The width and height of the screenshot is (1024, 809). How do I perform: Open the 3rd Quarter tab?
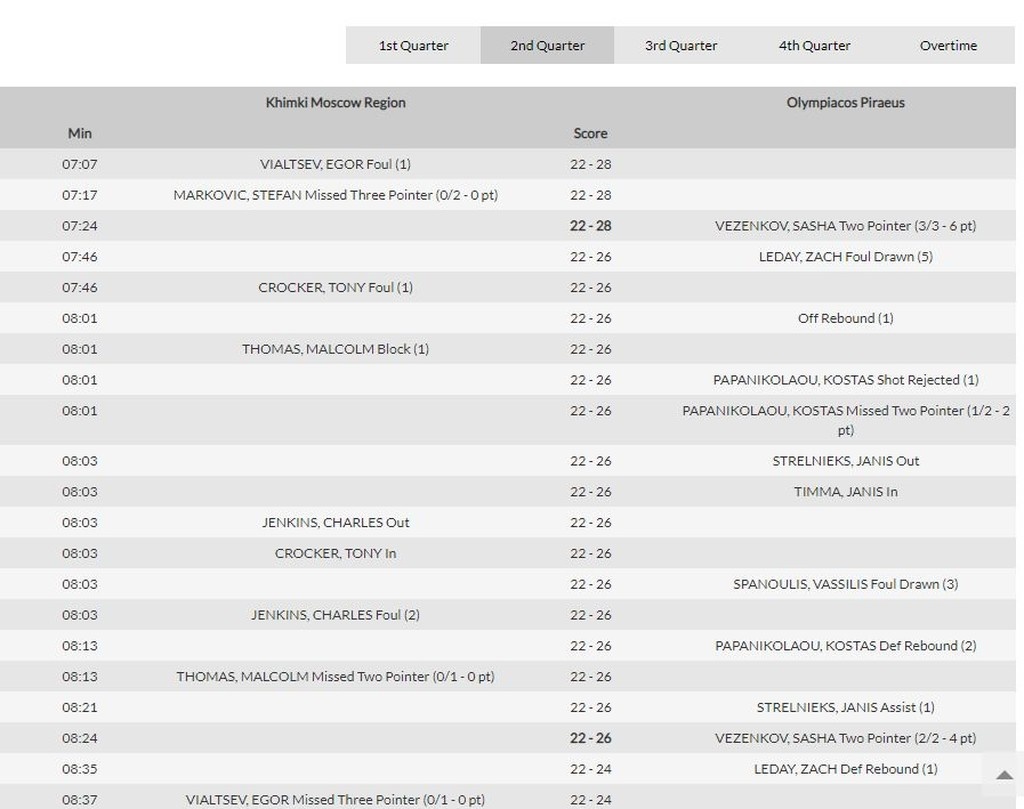click(681, 45)
